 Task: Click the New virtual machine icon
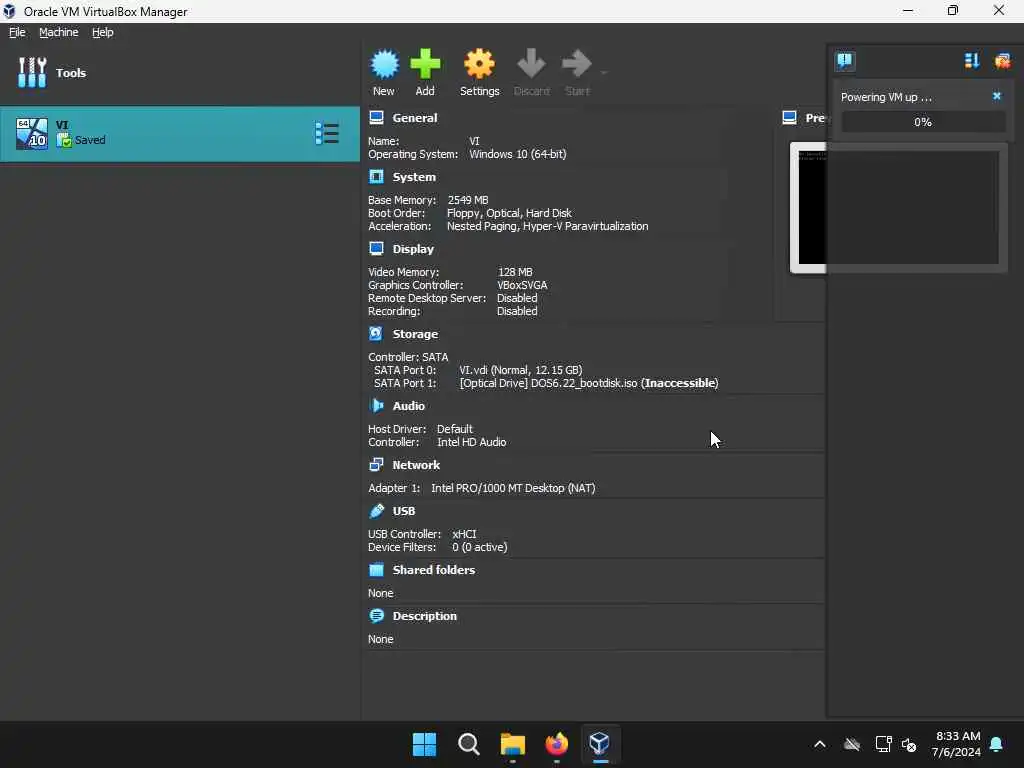point(384,64)
